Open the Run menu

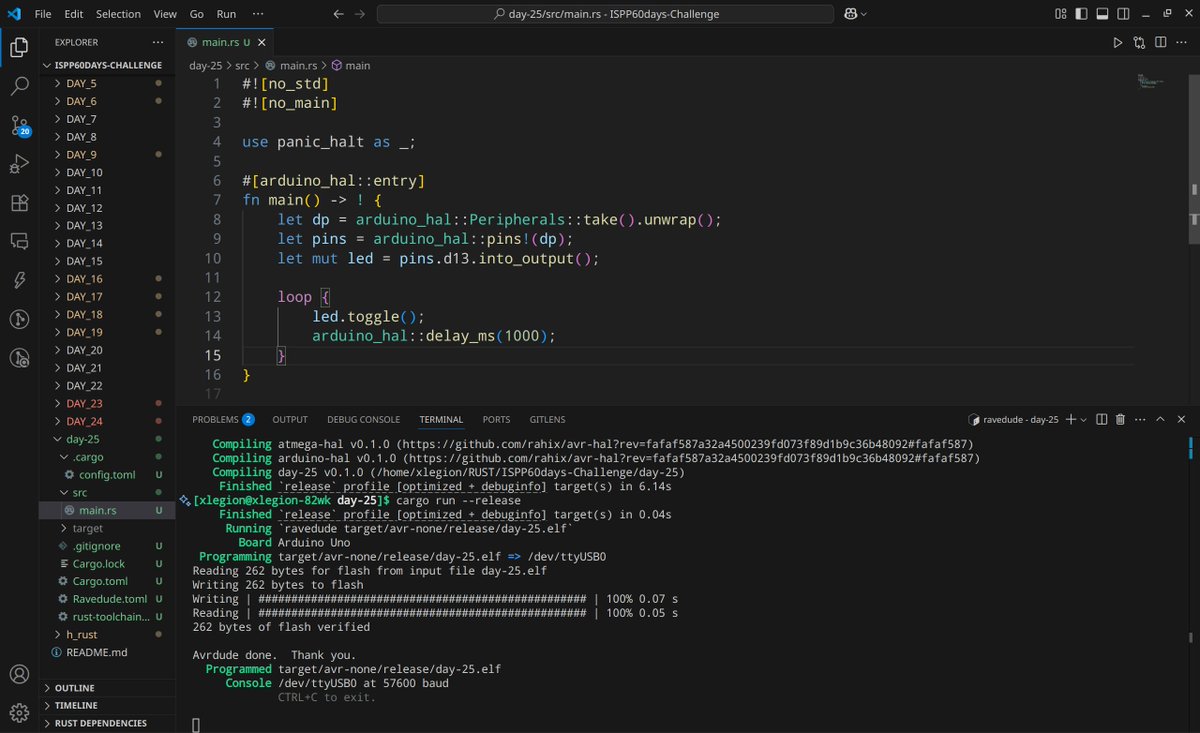[226, 14]
